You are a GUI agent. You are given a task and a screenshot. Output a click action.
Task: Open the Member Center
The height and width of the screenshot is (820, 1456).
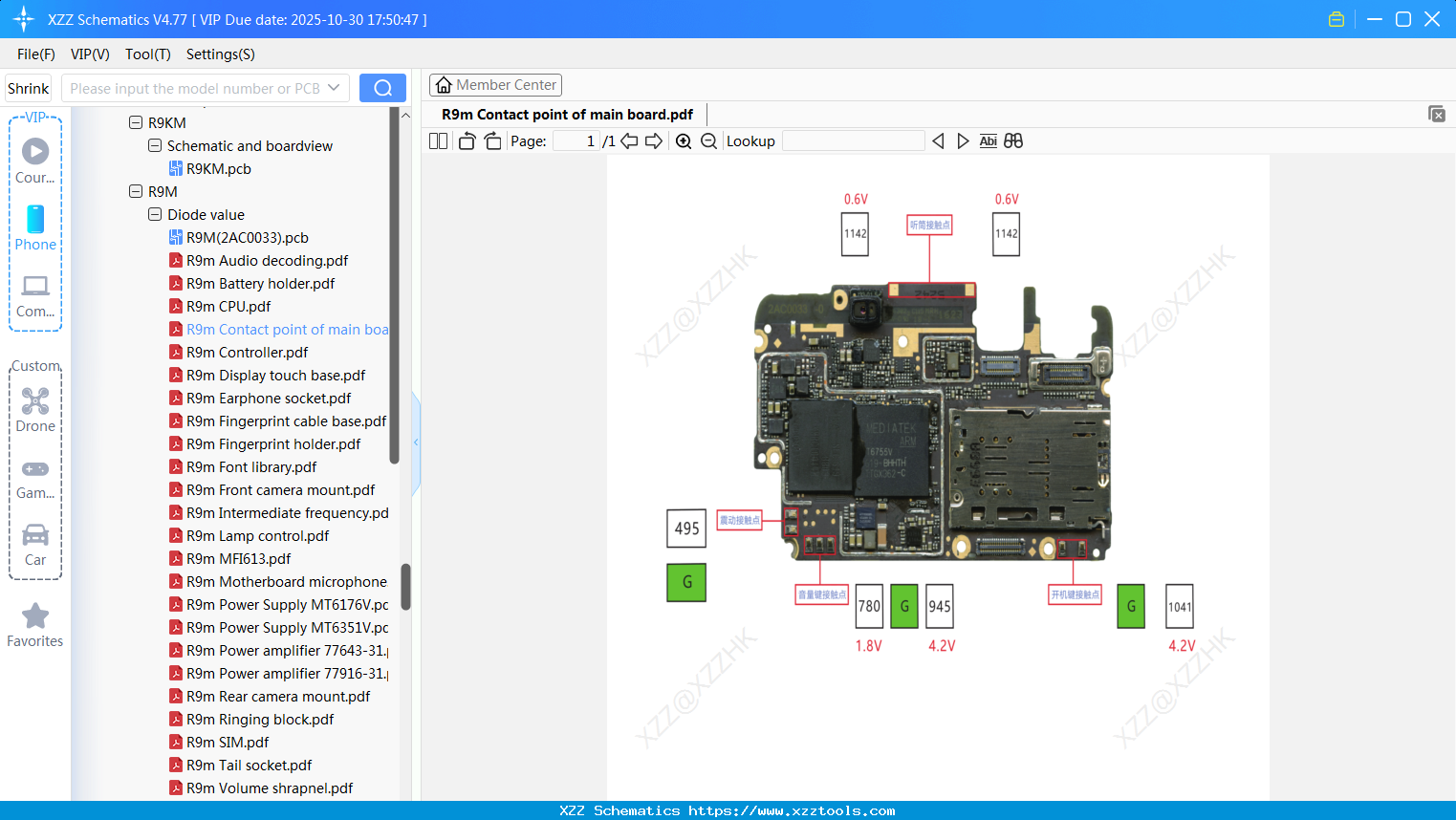click(495, 84)
